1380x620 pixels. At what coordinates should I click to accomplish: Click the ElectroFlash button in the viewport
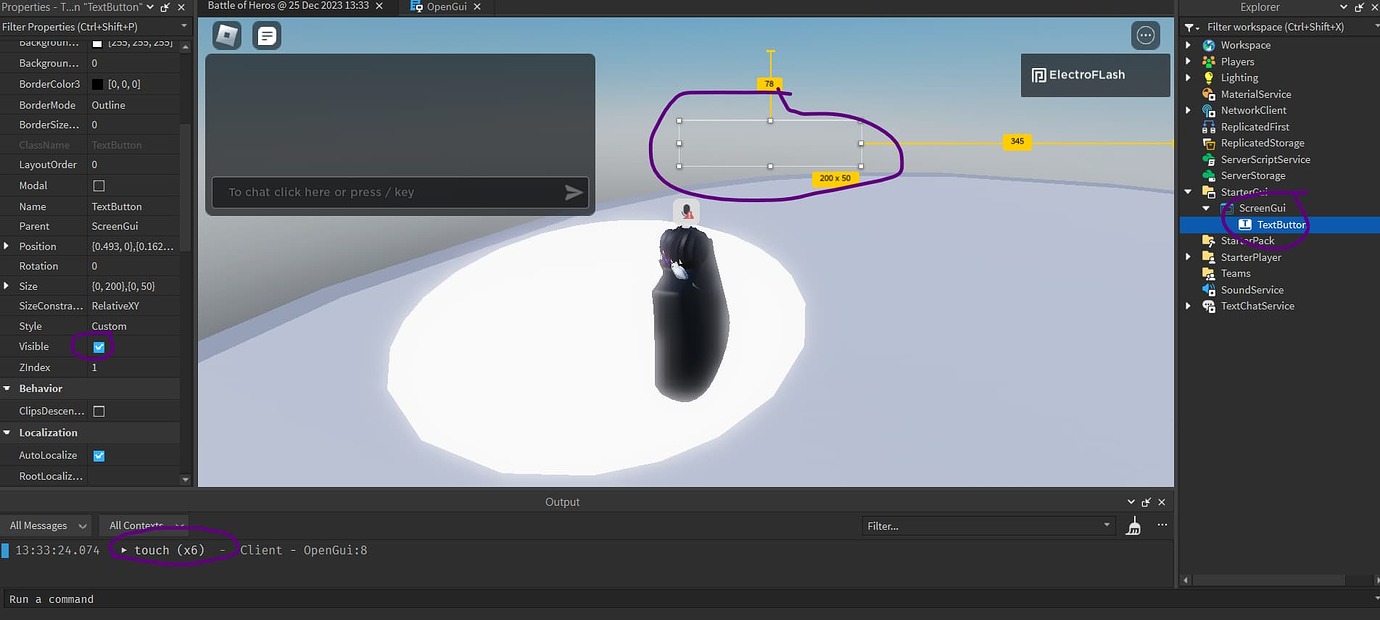click(x=1095, y=74)
